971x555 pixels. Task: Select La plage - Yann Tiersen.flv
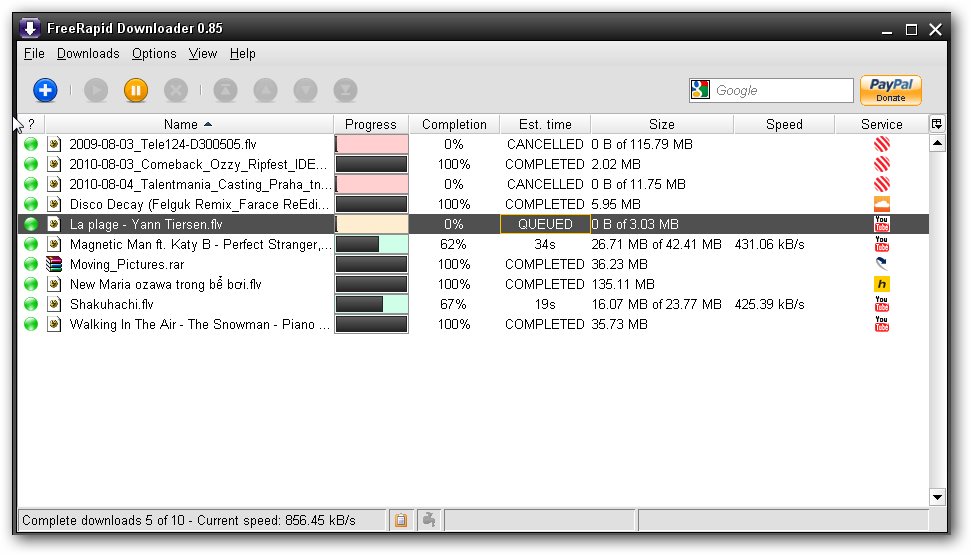473,224
